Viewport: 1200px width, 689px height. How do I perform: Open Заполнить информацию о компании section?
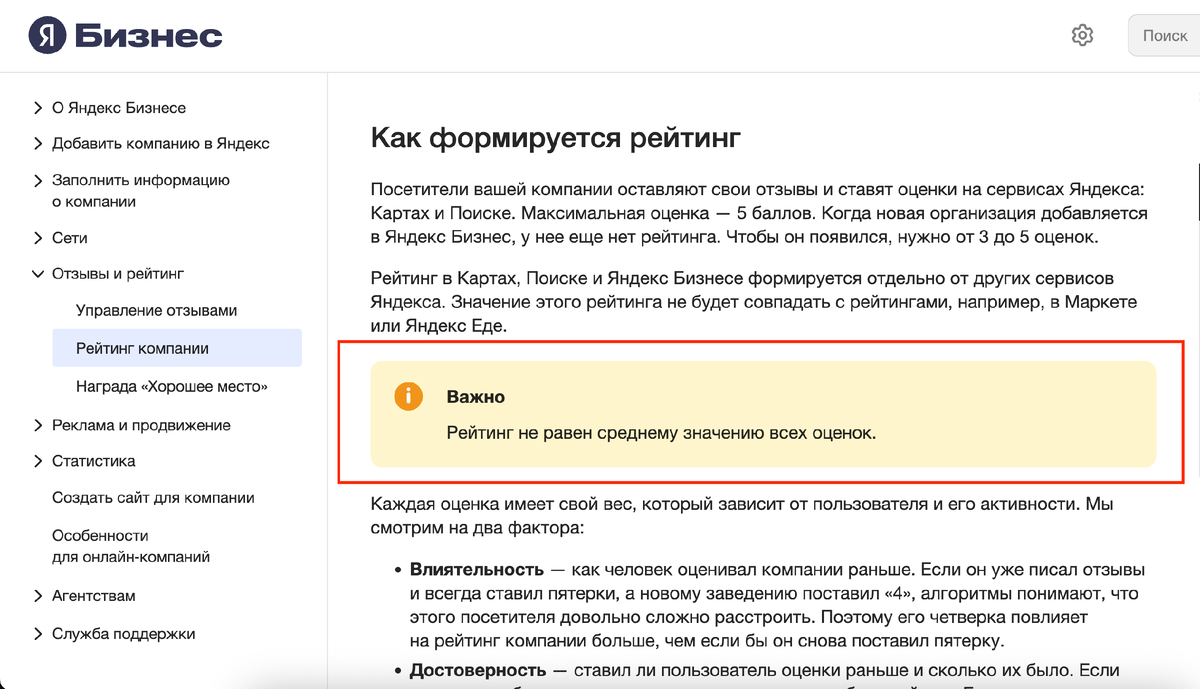[141, 190]
